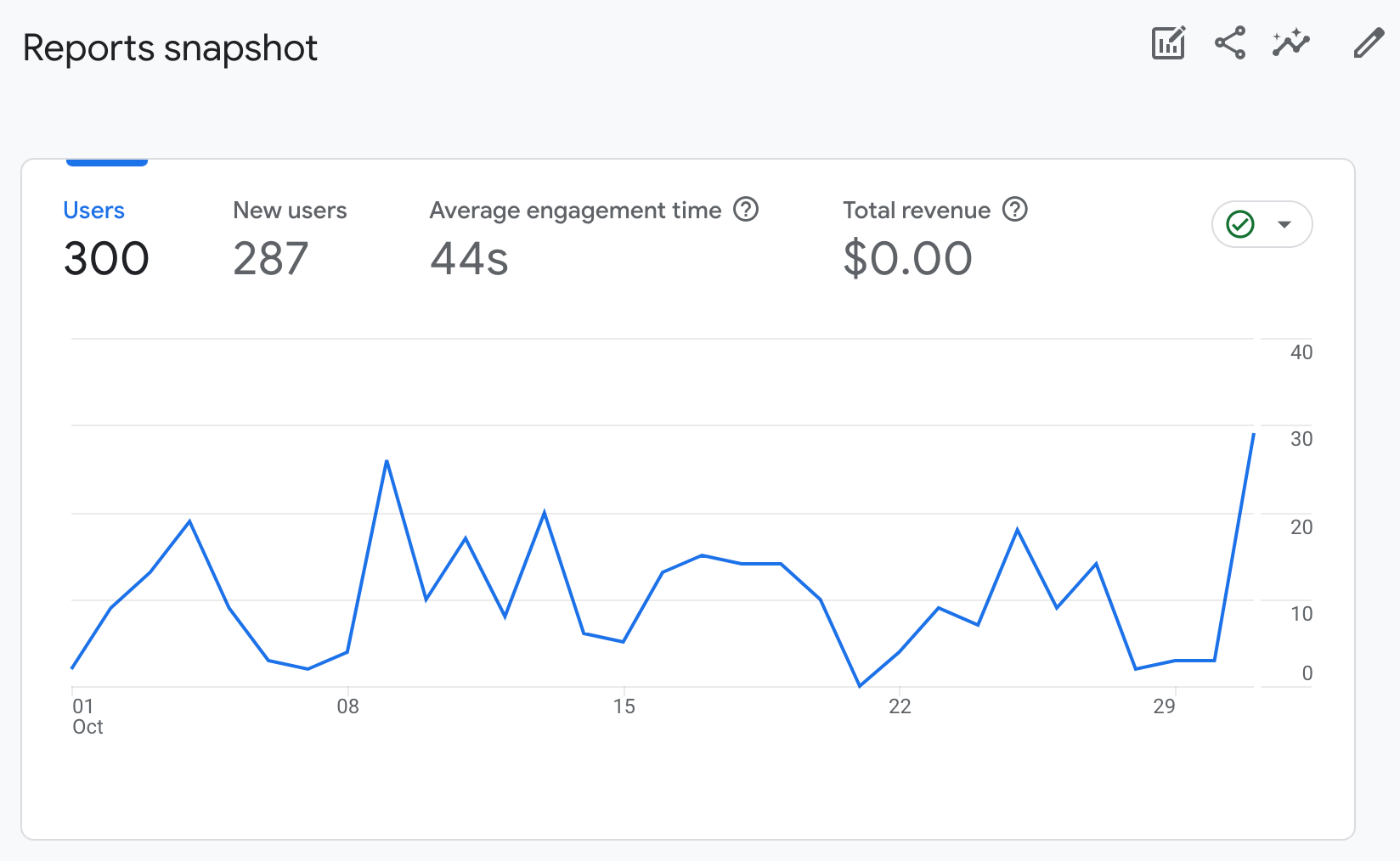Expand the data quality dropdown arrow
Image resolution: width=1400 pixels, height=861 pixels.
coord(1284,224)
